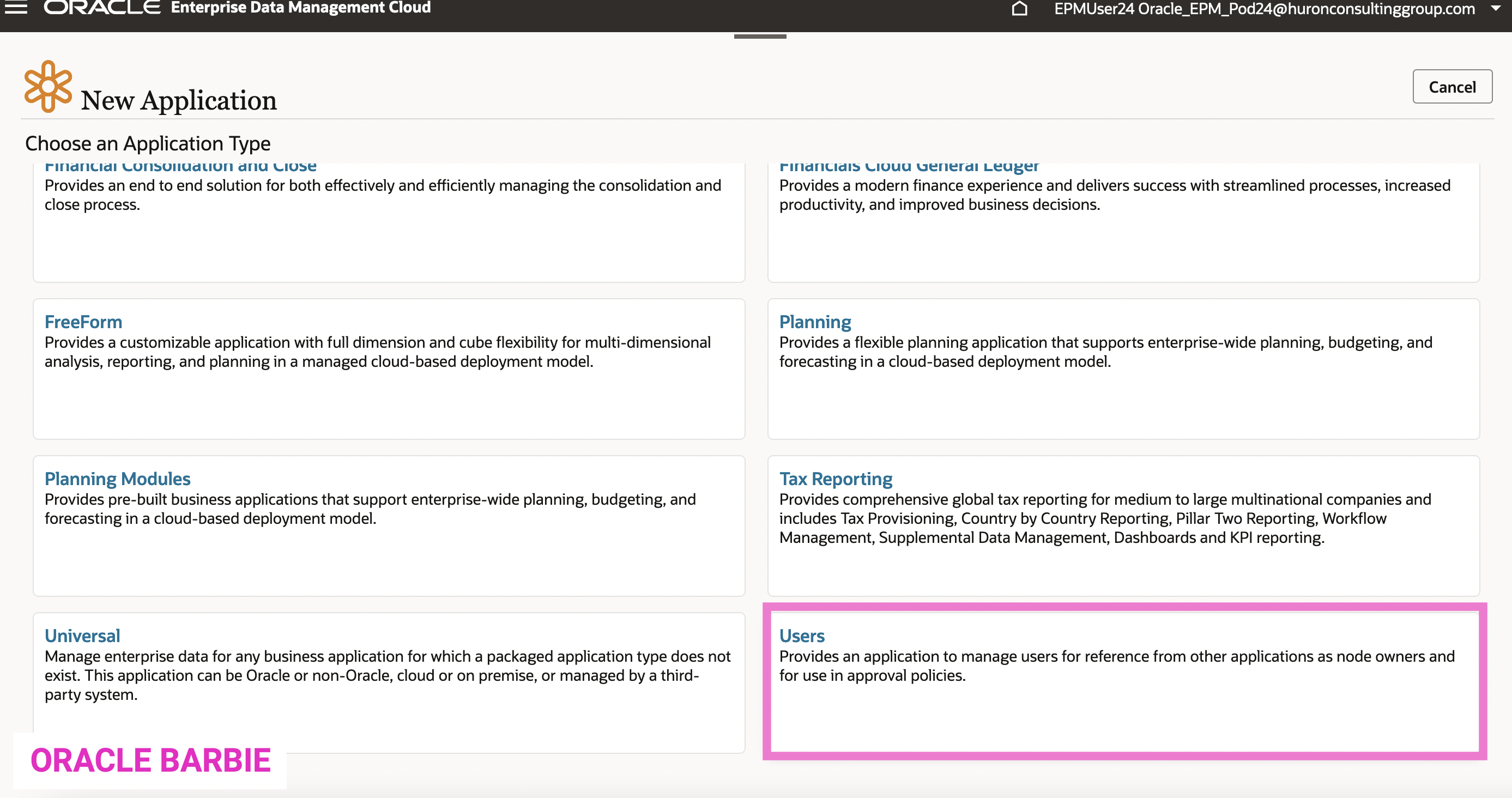Choose the Users application type

pyautogui.click(x=801, y=636)
